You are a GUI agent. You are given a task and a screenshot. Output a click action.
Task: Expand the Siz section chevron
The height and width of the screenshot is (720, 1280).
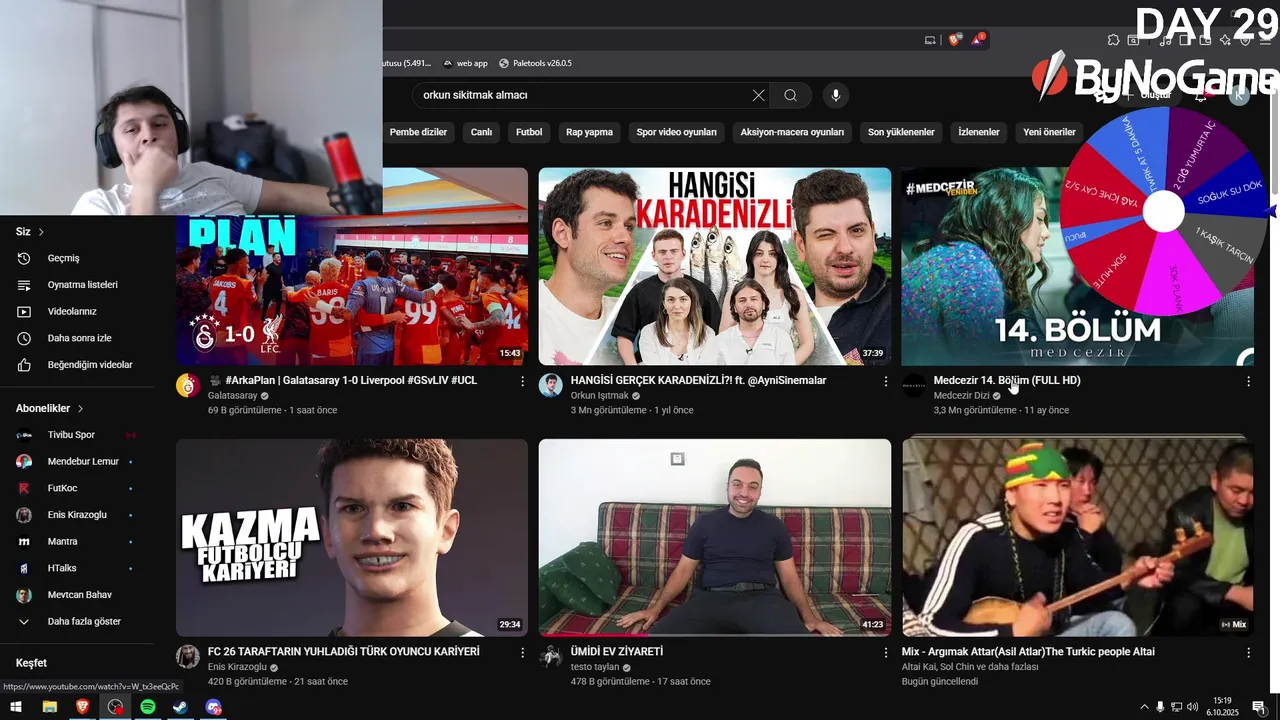41,232
